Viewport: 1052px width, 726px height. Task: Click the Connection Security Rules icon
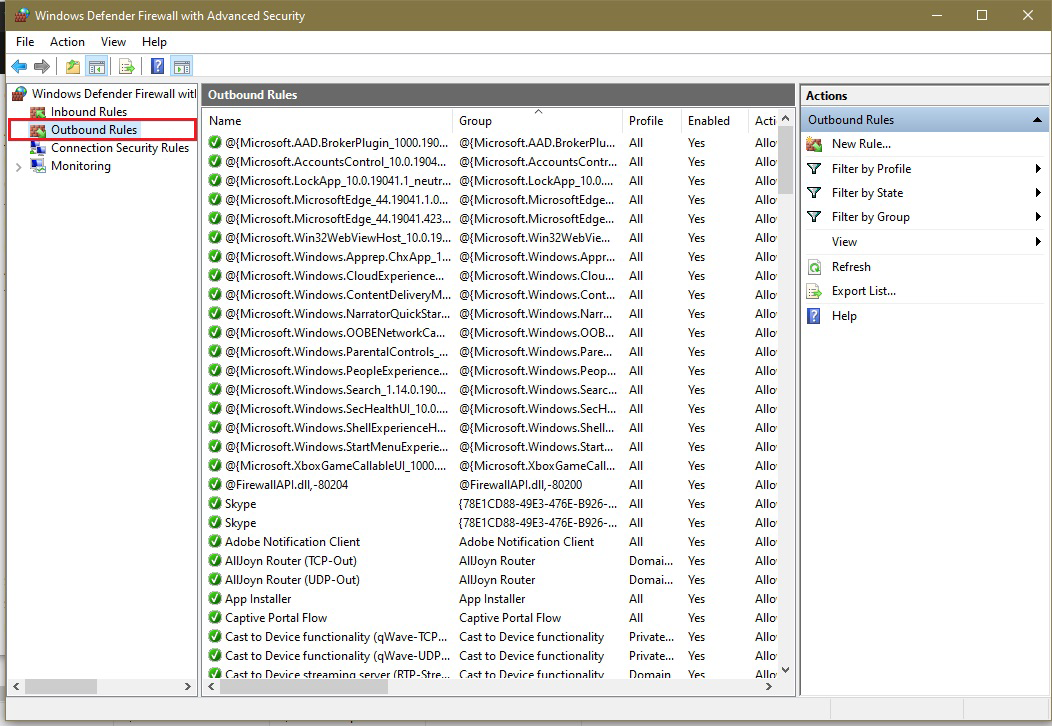(x=38, y=148)
